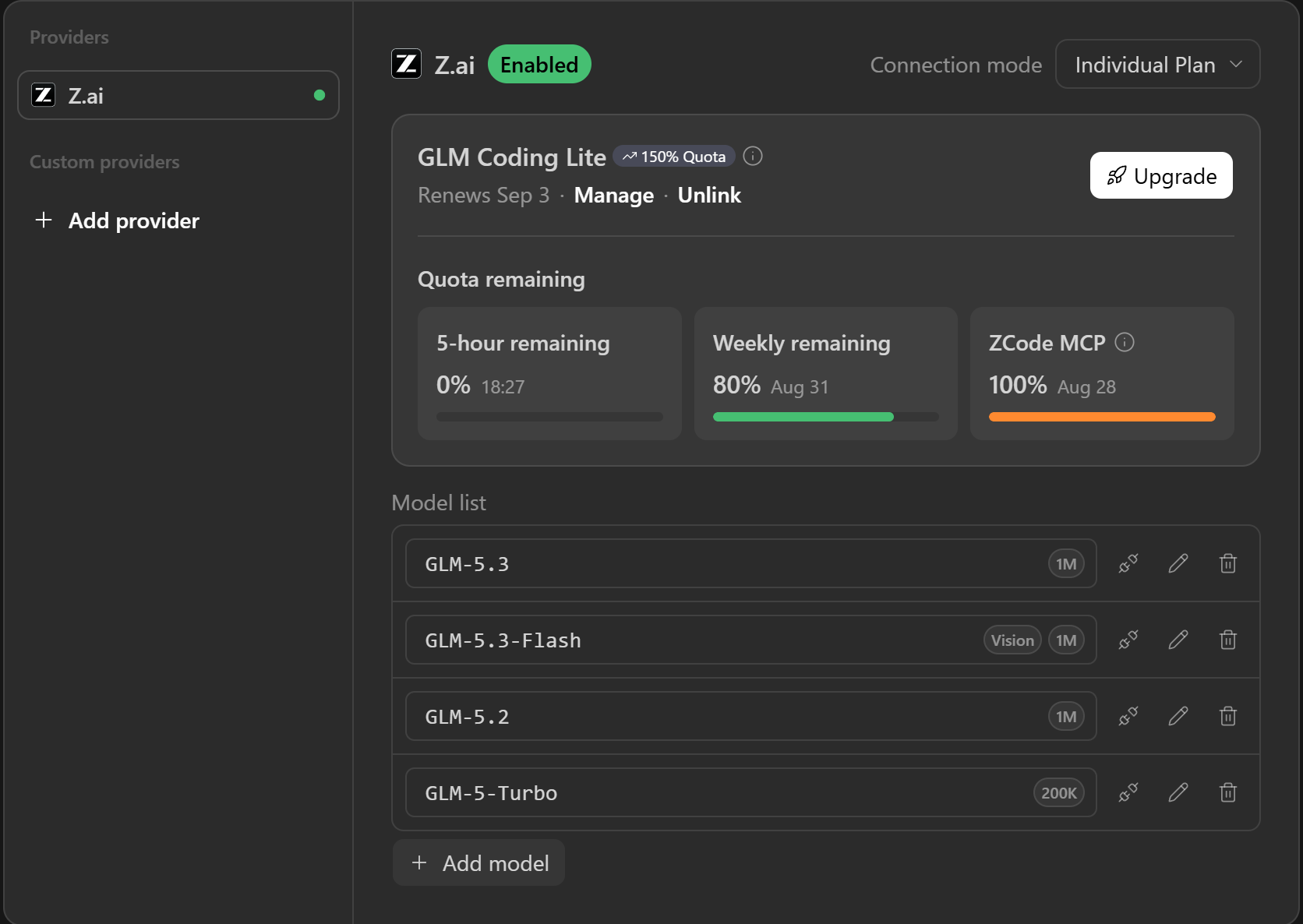Add a new custom provider
The width and height of the screenshot is (1303, 924).
click(117, 220)
